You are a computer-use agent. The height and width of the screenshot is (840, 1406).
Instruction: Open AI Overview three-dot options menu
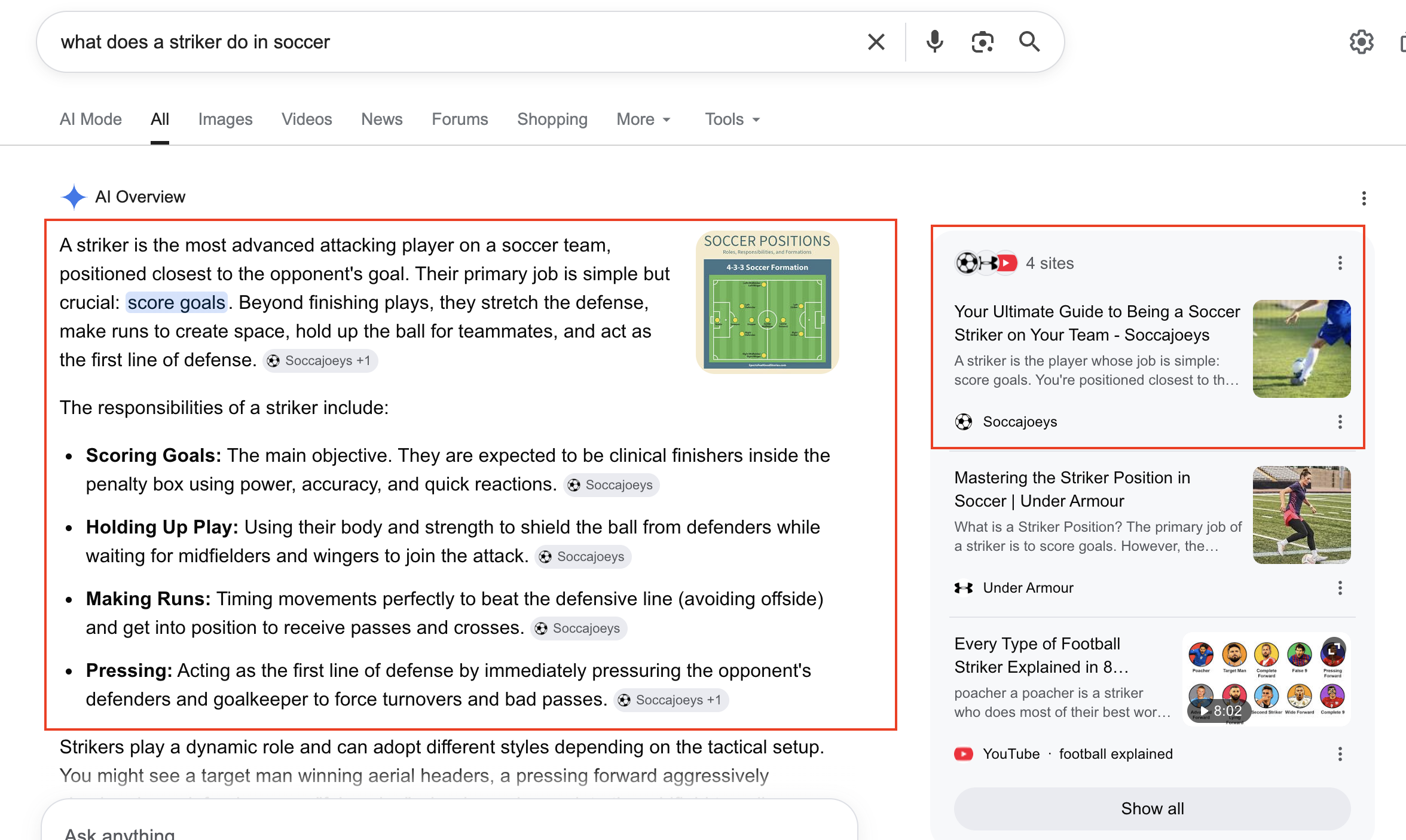pos(1364,198)
